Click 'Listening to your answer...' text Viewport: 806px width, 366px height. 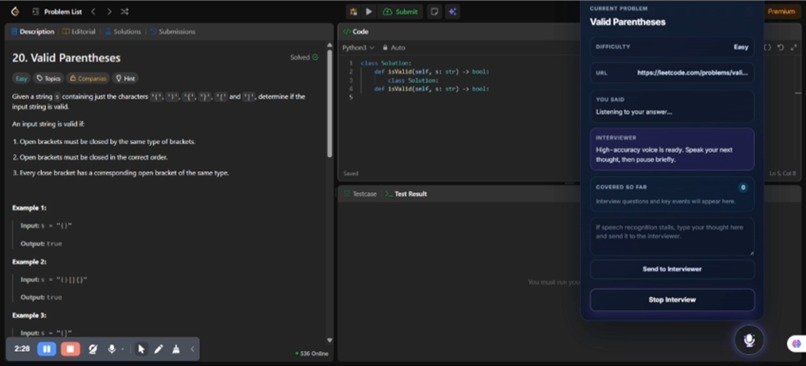coord(634,112)
